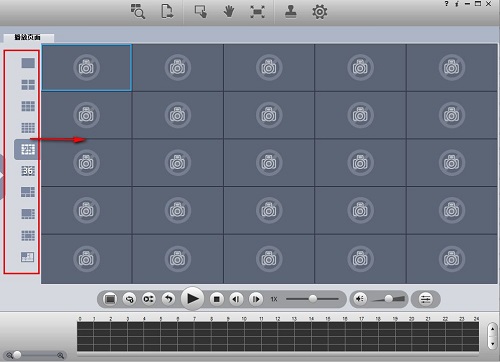Select the 4-window split layout

tap(28, 85)
